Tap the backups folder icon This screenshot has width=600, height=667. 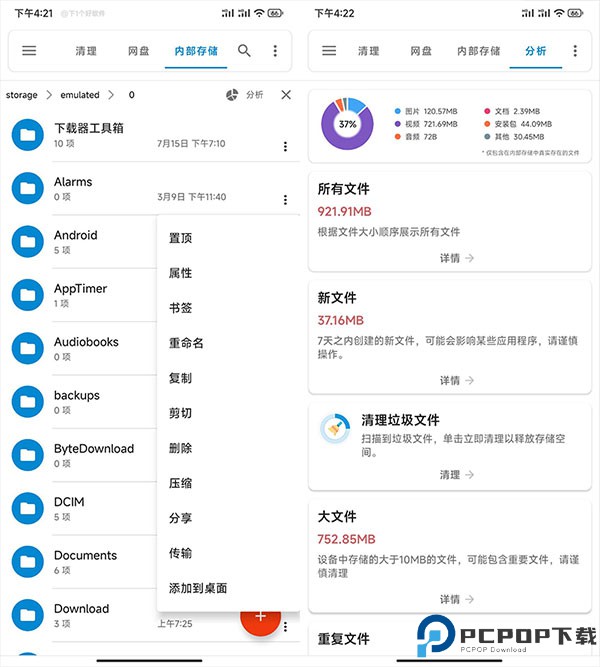coord(28,402)
